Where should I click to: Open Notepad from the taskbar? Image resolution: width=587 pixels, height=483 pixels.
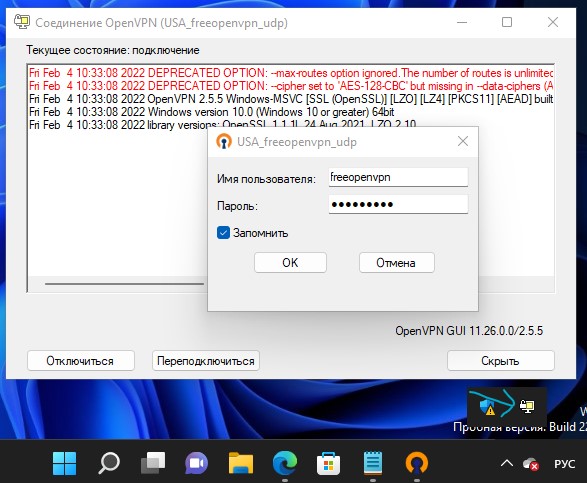click(372, 463)
